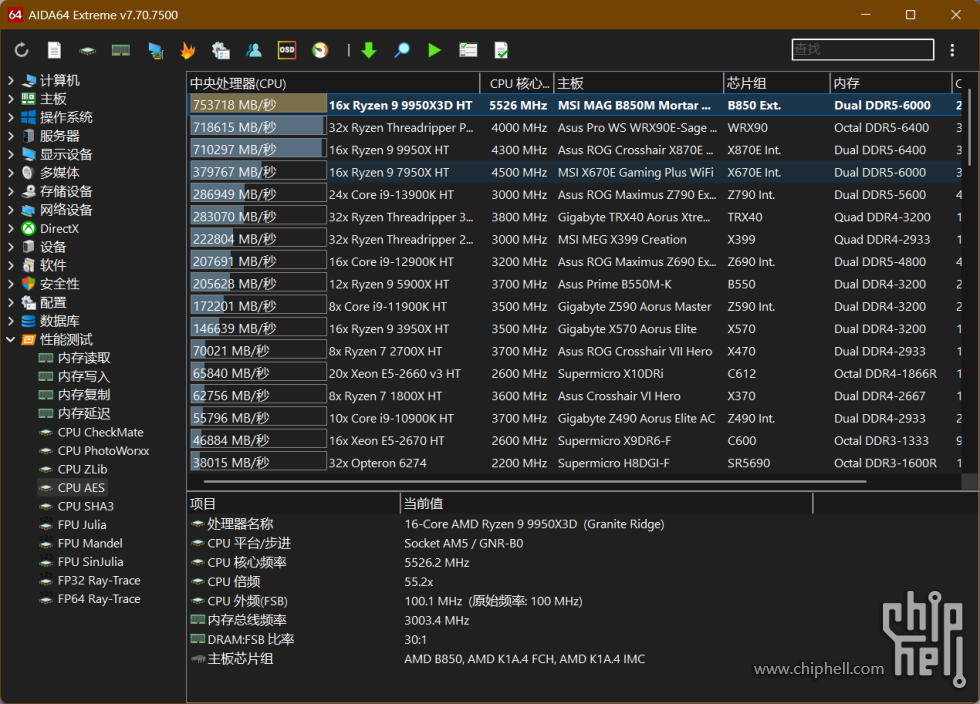Click the results list toolbar icon
Screen dimensions: 980x704
(468, 50)
